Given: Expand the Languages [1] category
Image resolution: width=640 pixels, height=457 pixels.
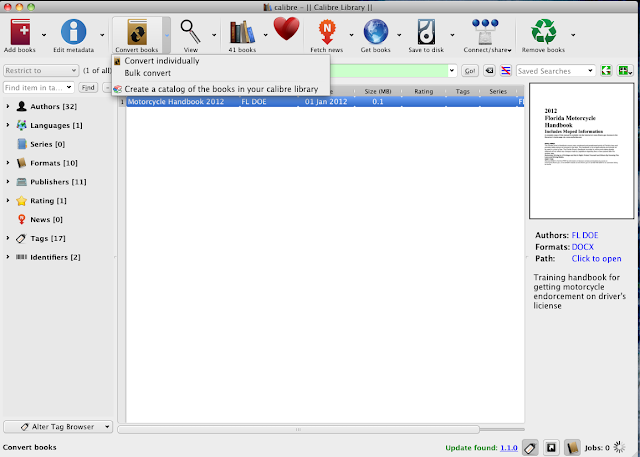Looking at the screenshot, I should [7, 125].
